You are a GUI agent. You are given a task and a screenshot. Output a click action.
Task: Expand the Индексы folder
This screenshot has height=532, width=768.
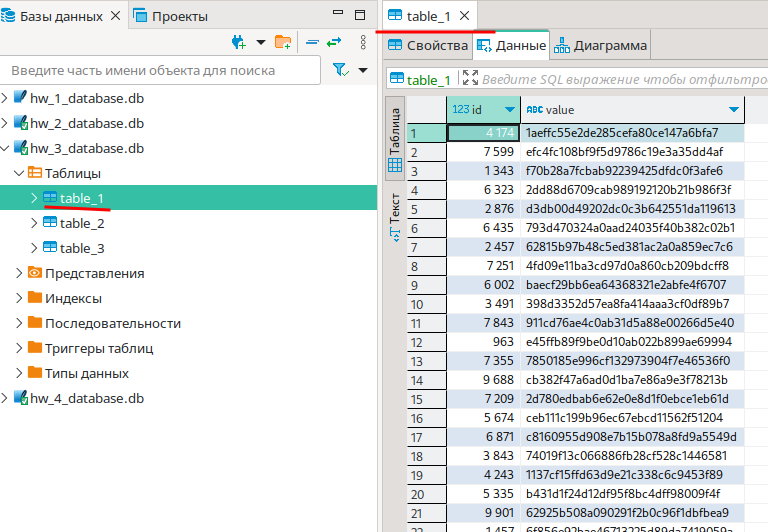pyautogui.click(x=19, y=298)
